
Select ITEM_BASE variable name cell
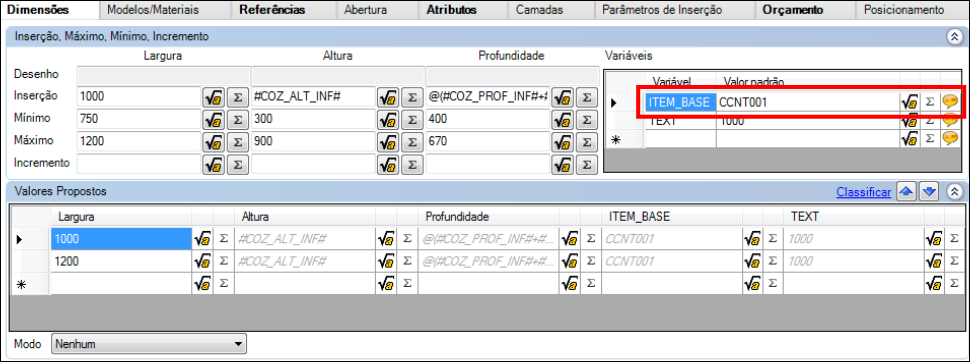[x=680, y=103]
